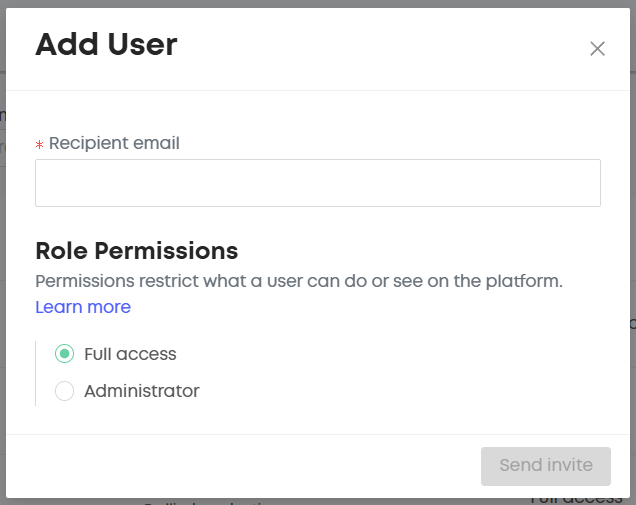Click the permissions description sentence
The image size is (636, 505).
click(x=298, y=281)
